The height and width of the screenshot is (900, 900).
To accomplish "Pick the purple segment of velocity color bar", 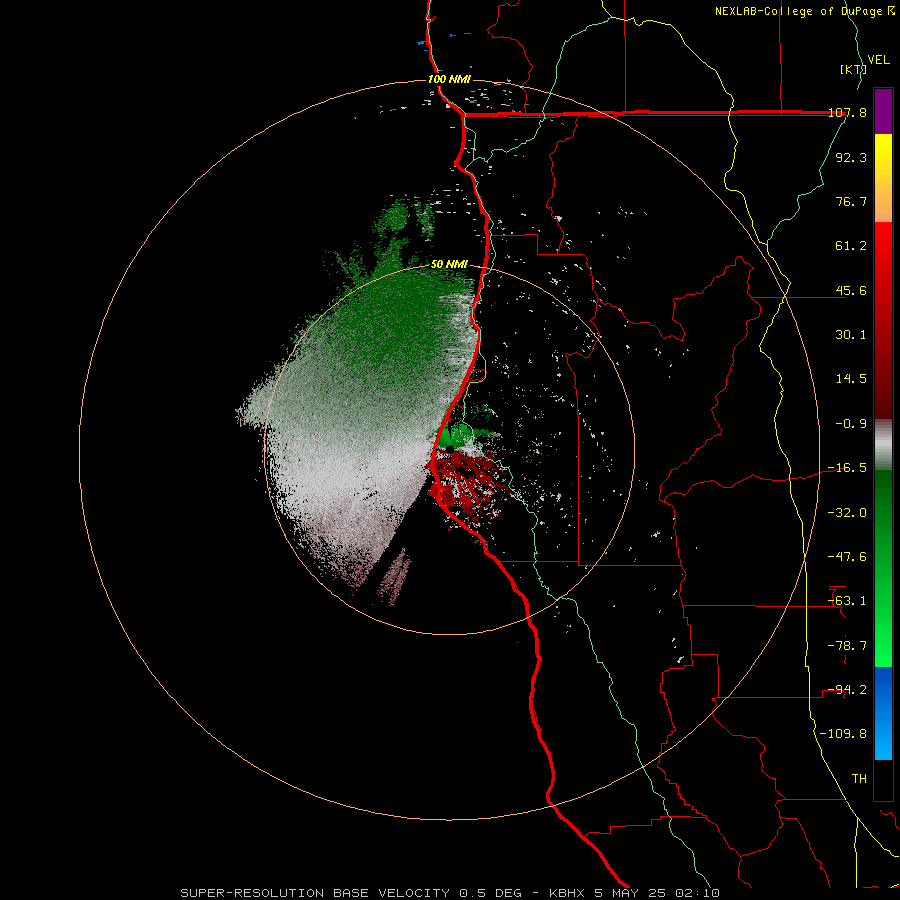I will 883,111.
